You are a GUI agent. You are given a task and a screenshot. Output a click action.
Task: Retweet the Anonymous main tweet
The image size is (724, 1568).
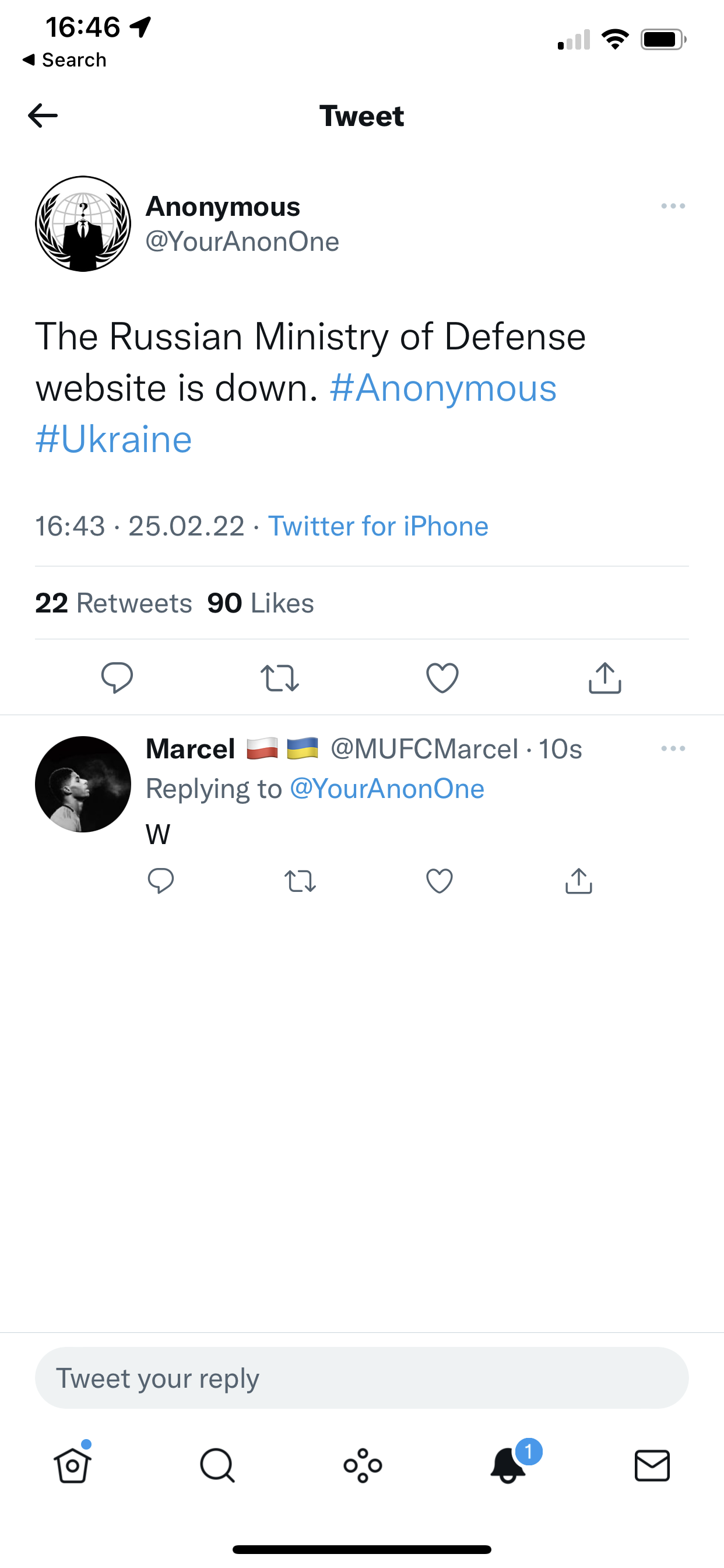[279, 677]
